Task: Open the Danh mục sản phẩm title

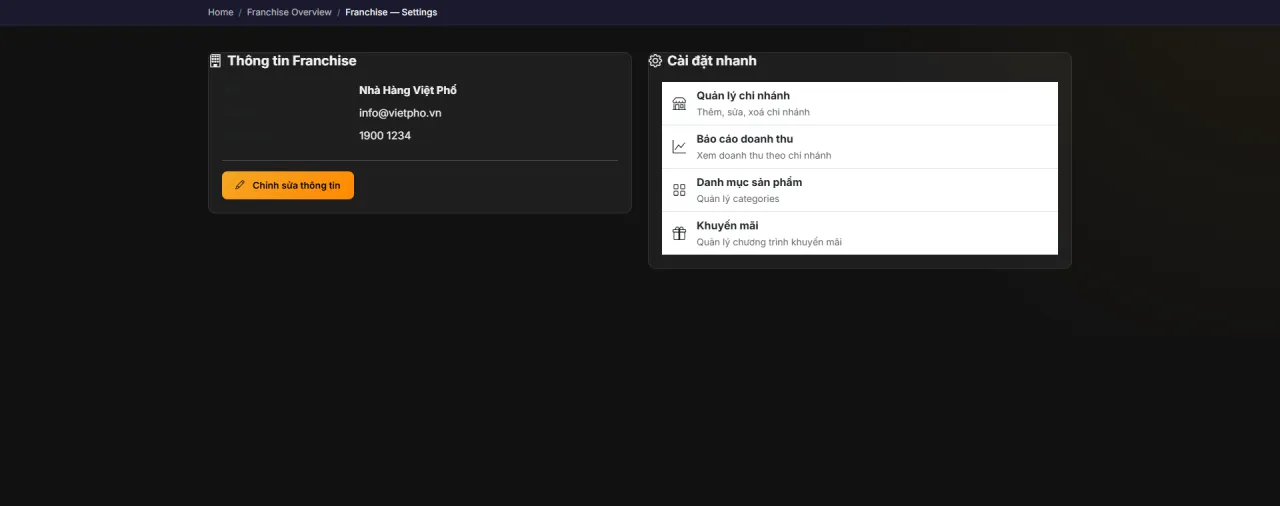Action: [749, 182]
